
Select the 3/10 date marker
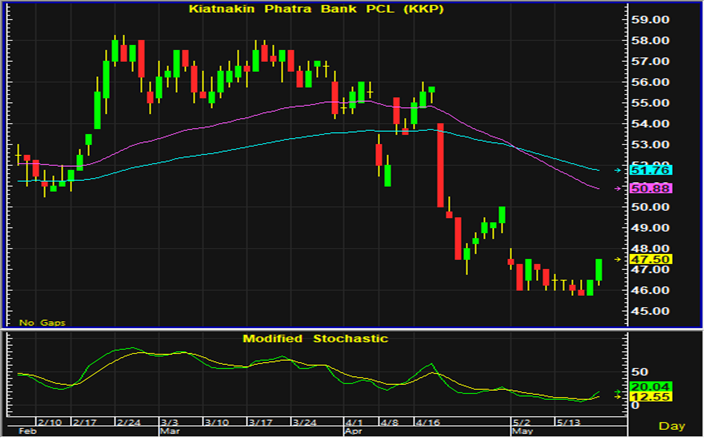pos(217,423)
